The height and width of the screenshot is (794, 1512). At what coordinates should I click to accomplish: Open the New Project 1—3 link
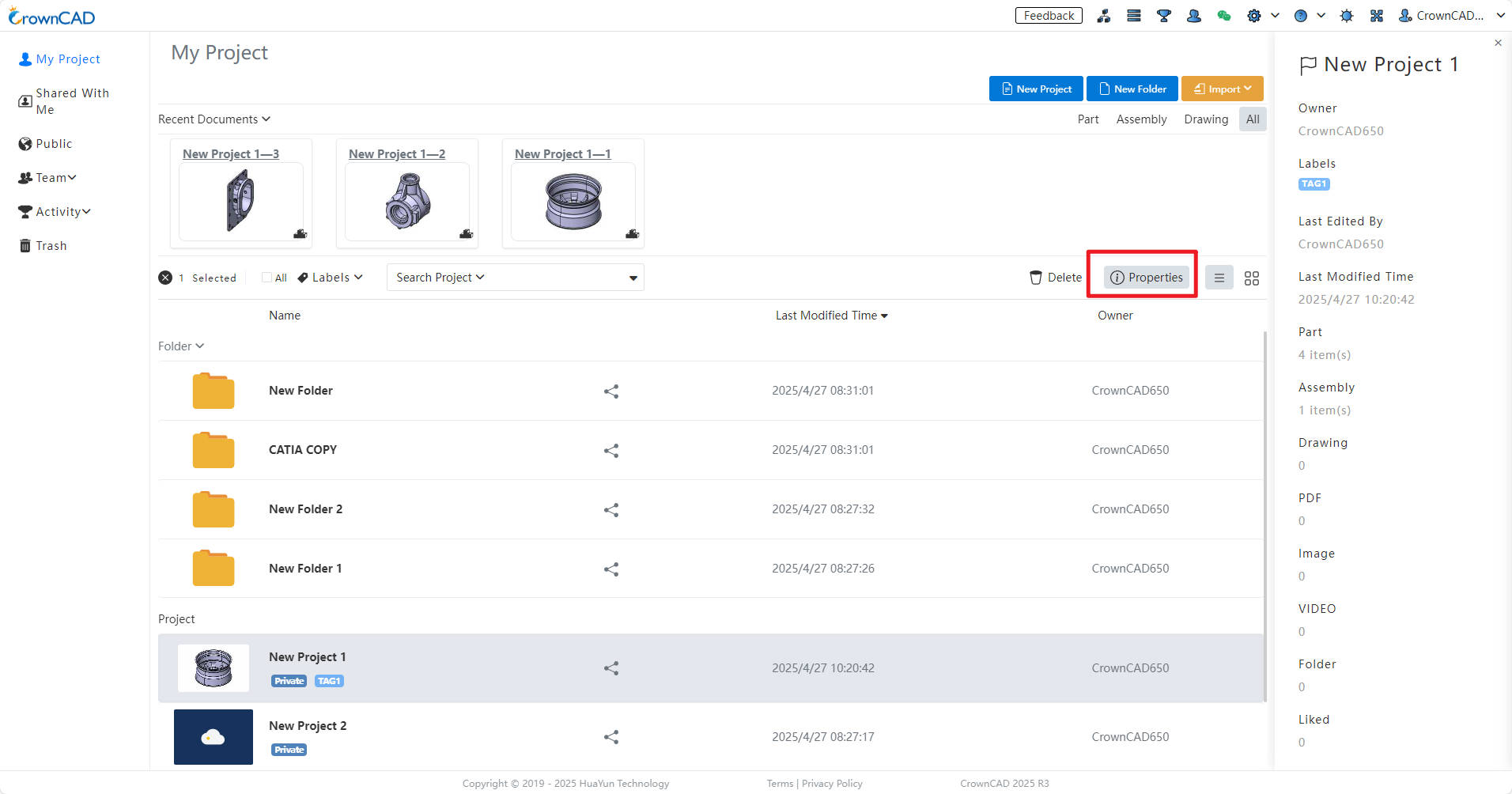click(231, 154)
